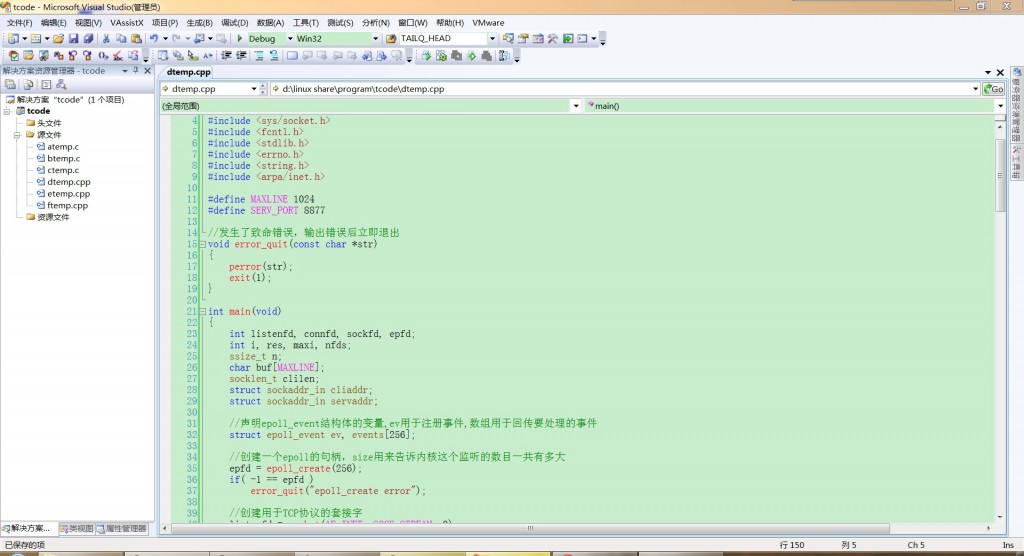Open the main() members dropdown

point(1000,106)
